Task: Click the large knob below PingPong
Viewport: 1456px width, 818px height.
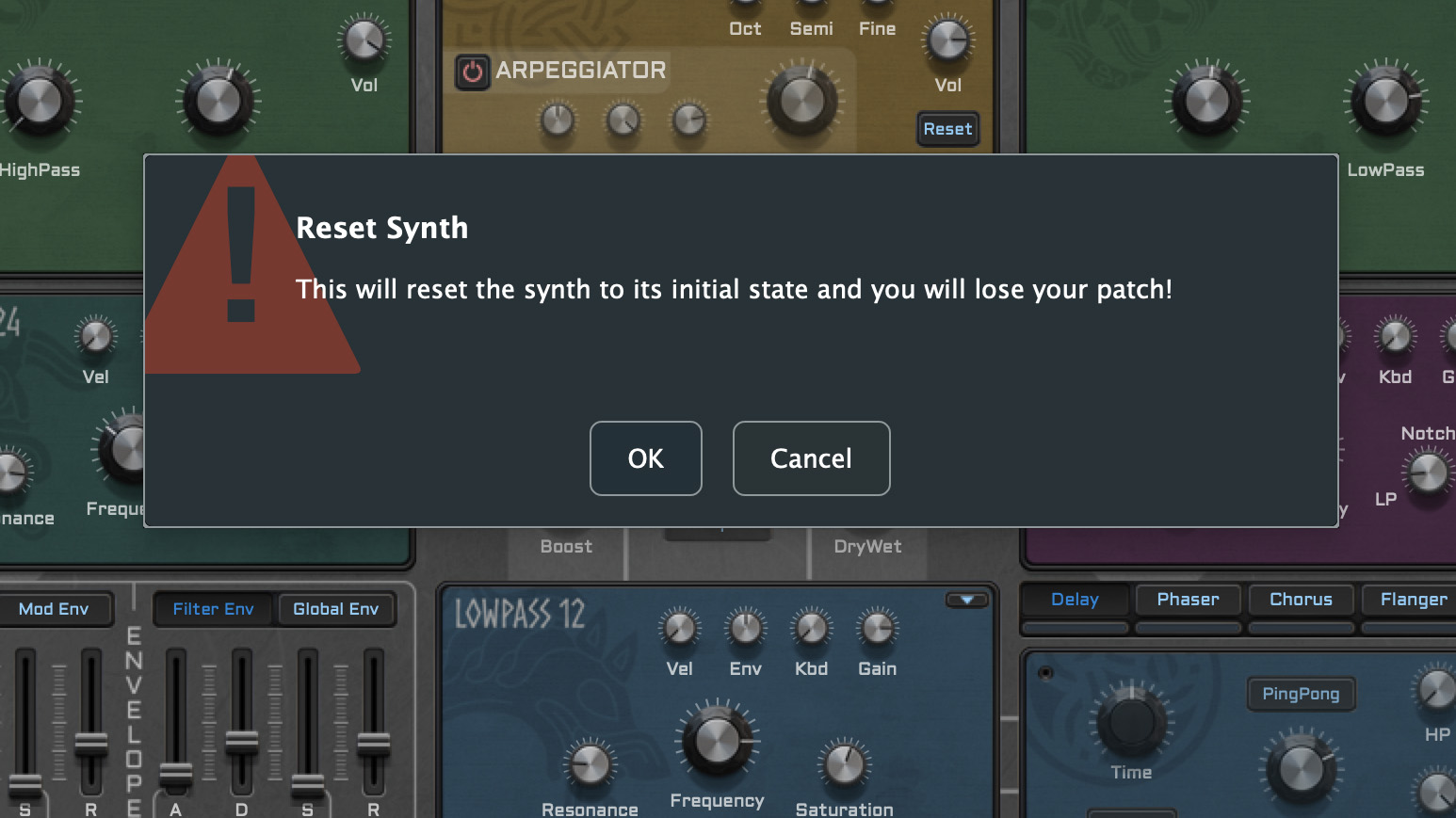Action: 1302,769
